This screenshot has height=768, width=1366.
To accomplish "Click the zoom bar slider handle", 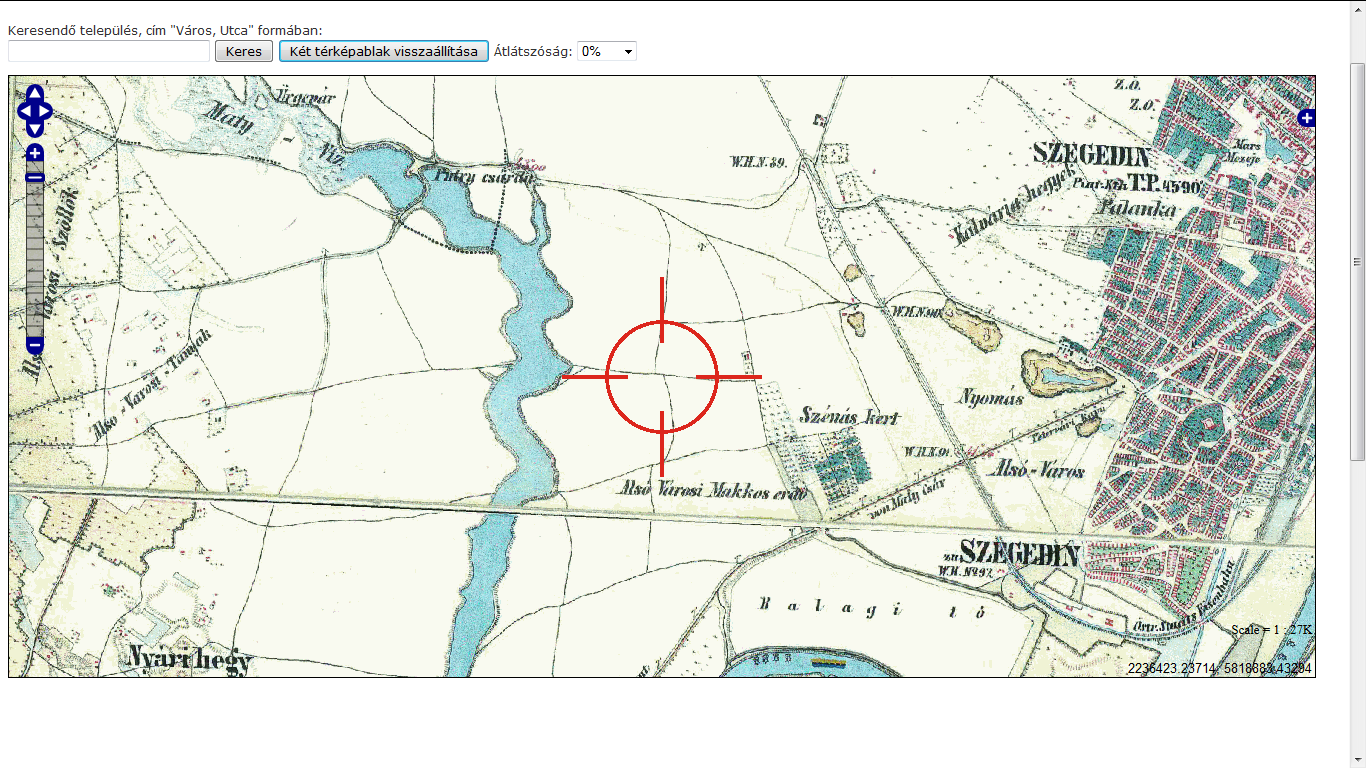I will coord(35,178).
